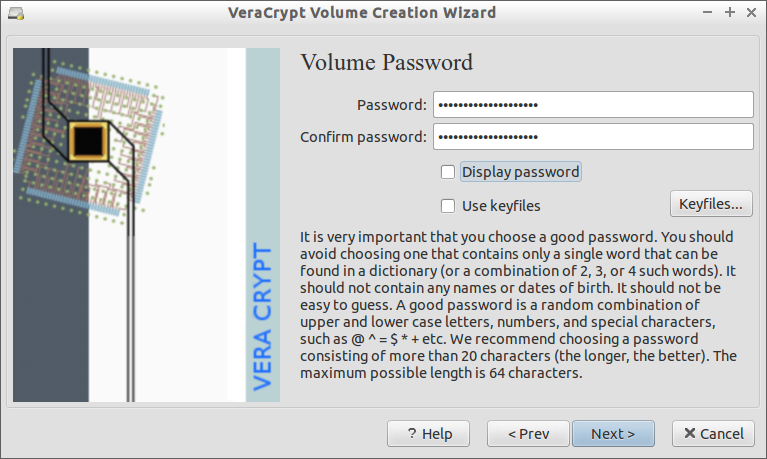Click the question mark icon on Help
The height and width of the screenshot is (459, 767).
click(412, 433)
